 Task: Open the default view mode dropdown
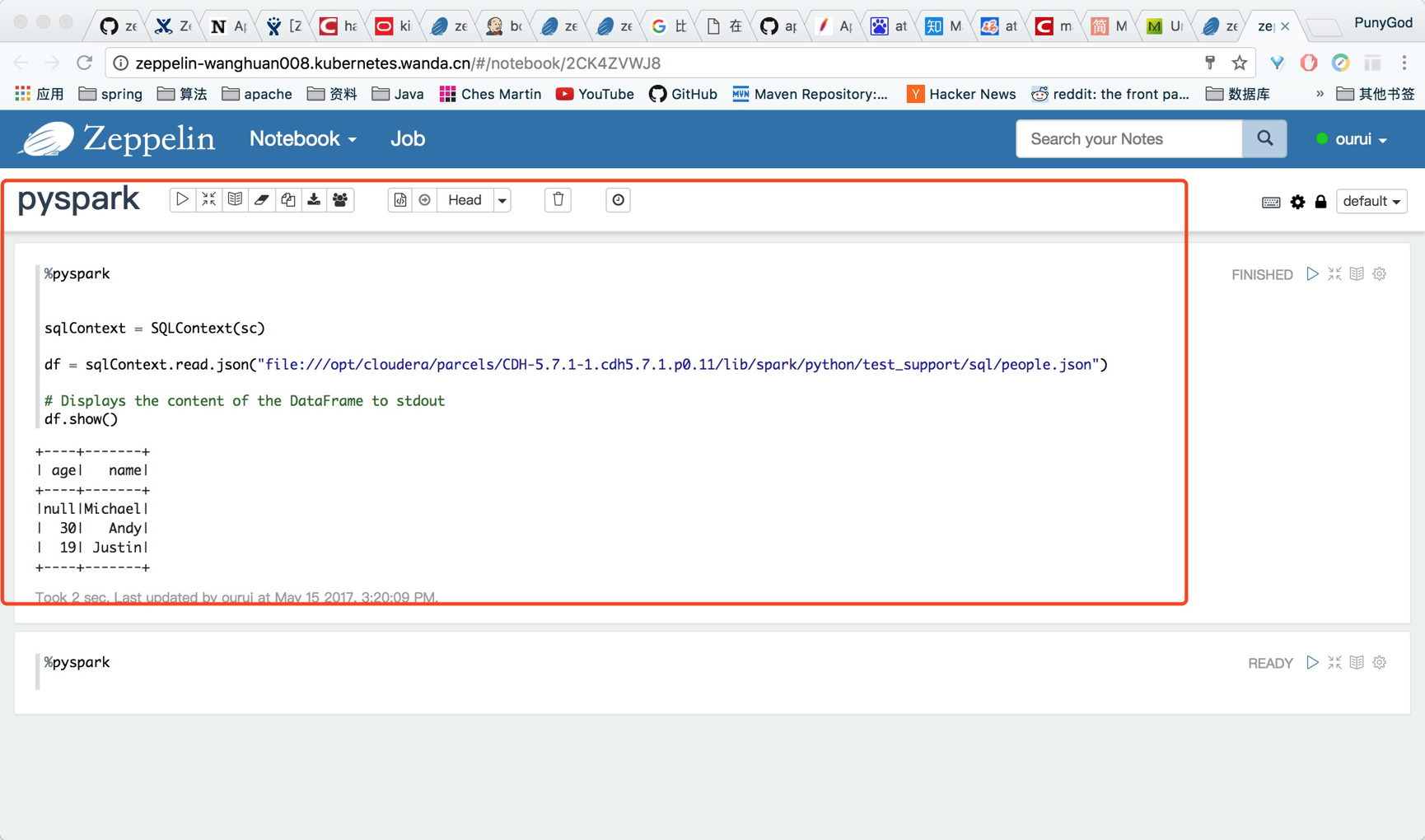coord(1371,202)
